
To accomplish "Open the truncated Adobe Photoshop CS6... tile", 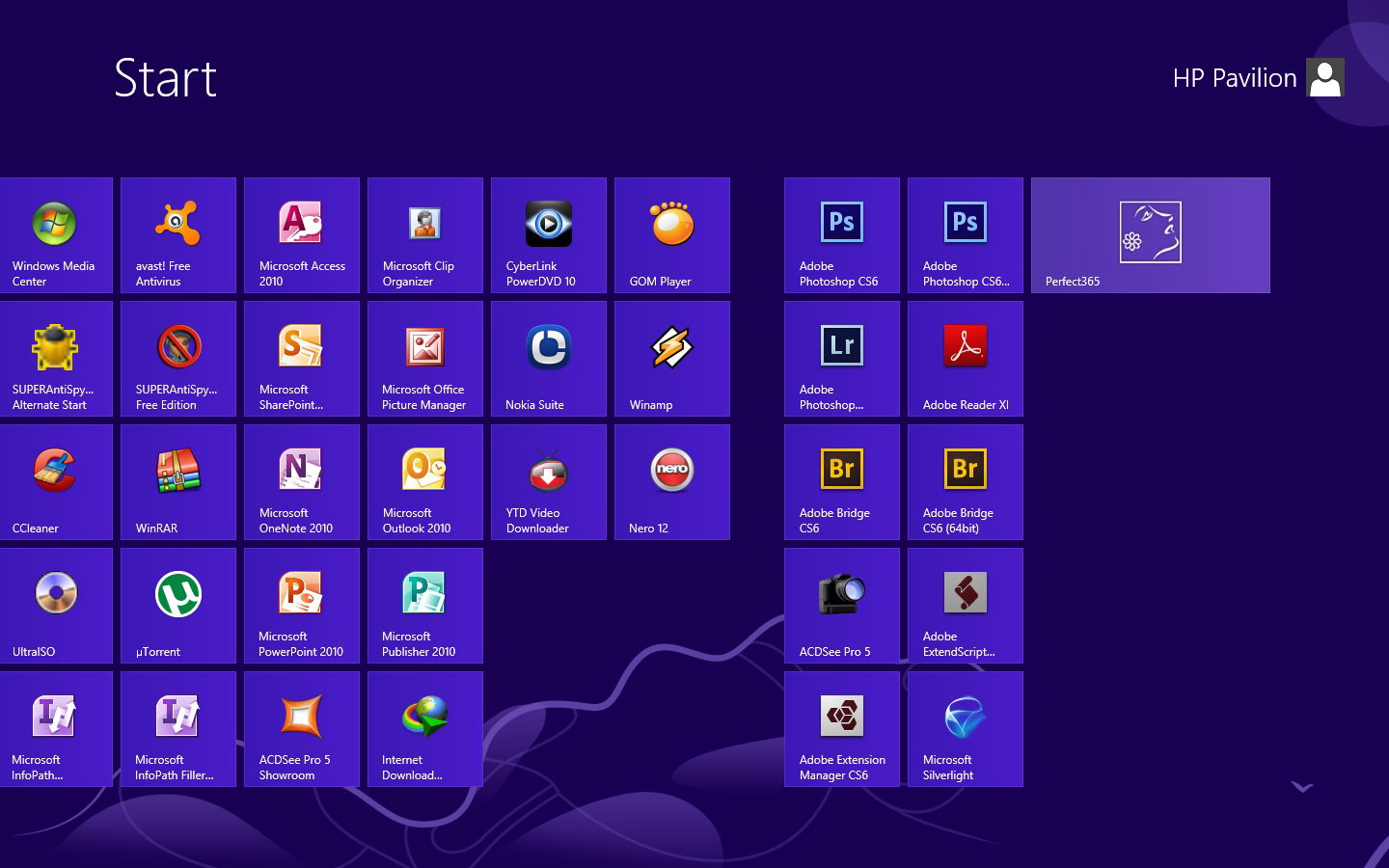I will pyautogui.click(x=966, y=235).
